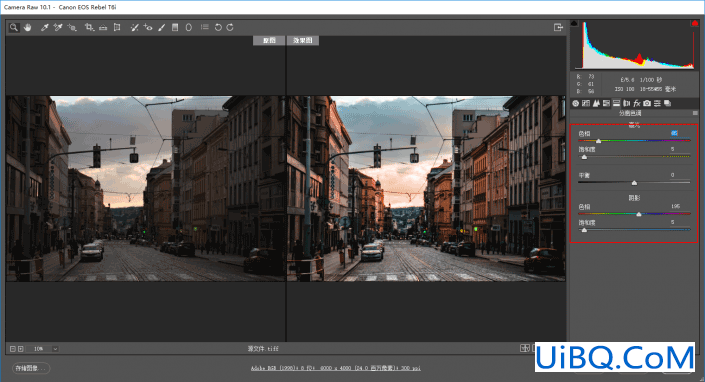Image resolution: width=705 pixels, height=382 pixels.
Task: Select the Red Eye Removal tool
Action: point(148,27)
